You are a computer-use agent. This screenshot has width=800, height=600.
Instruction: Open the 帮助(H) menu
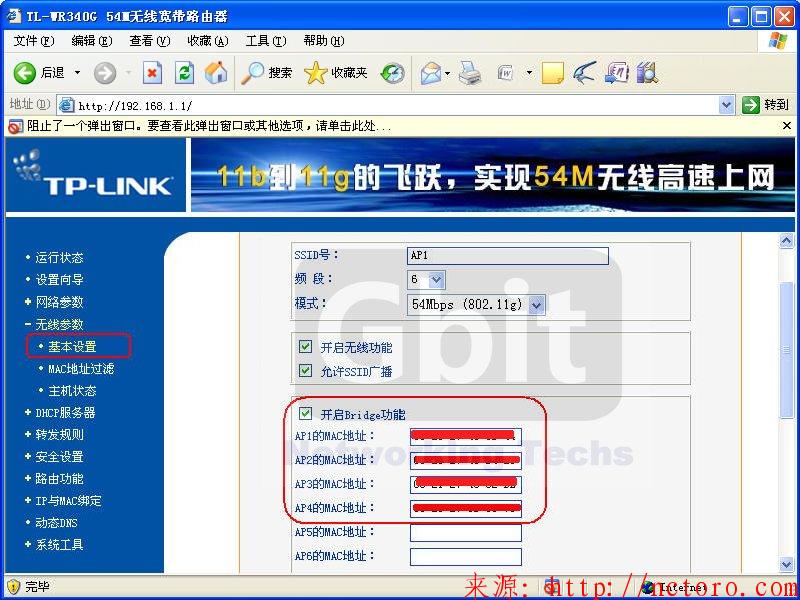tap(324, 41)
